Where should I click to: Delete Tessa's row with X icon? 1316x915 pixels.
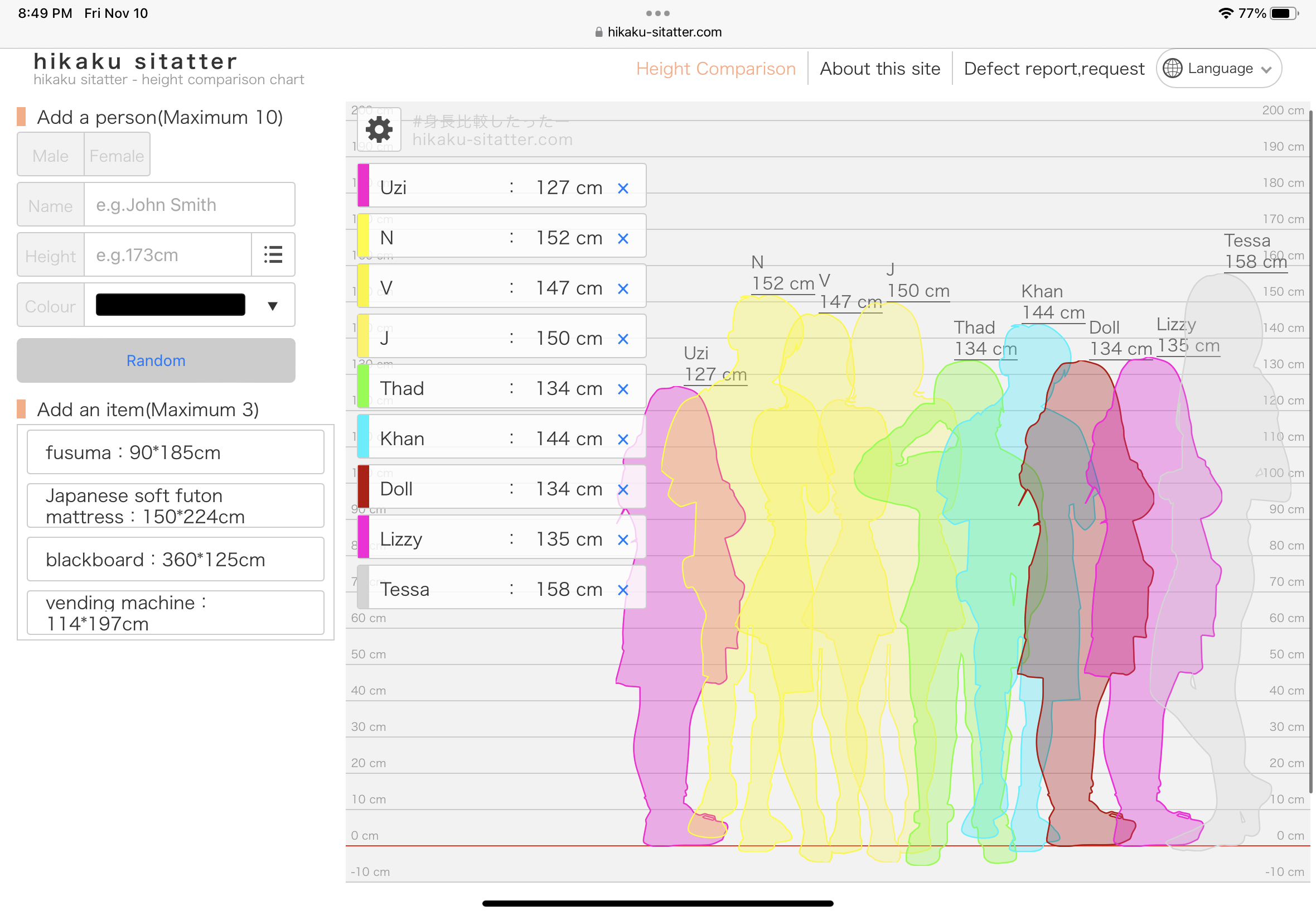coord(623,590)
